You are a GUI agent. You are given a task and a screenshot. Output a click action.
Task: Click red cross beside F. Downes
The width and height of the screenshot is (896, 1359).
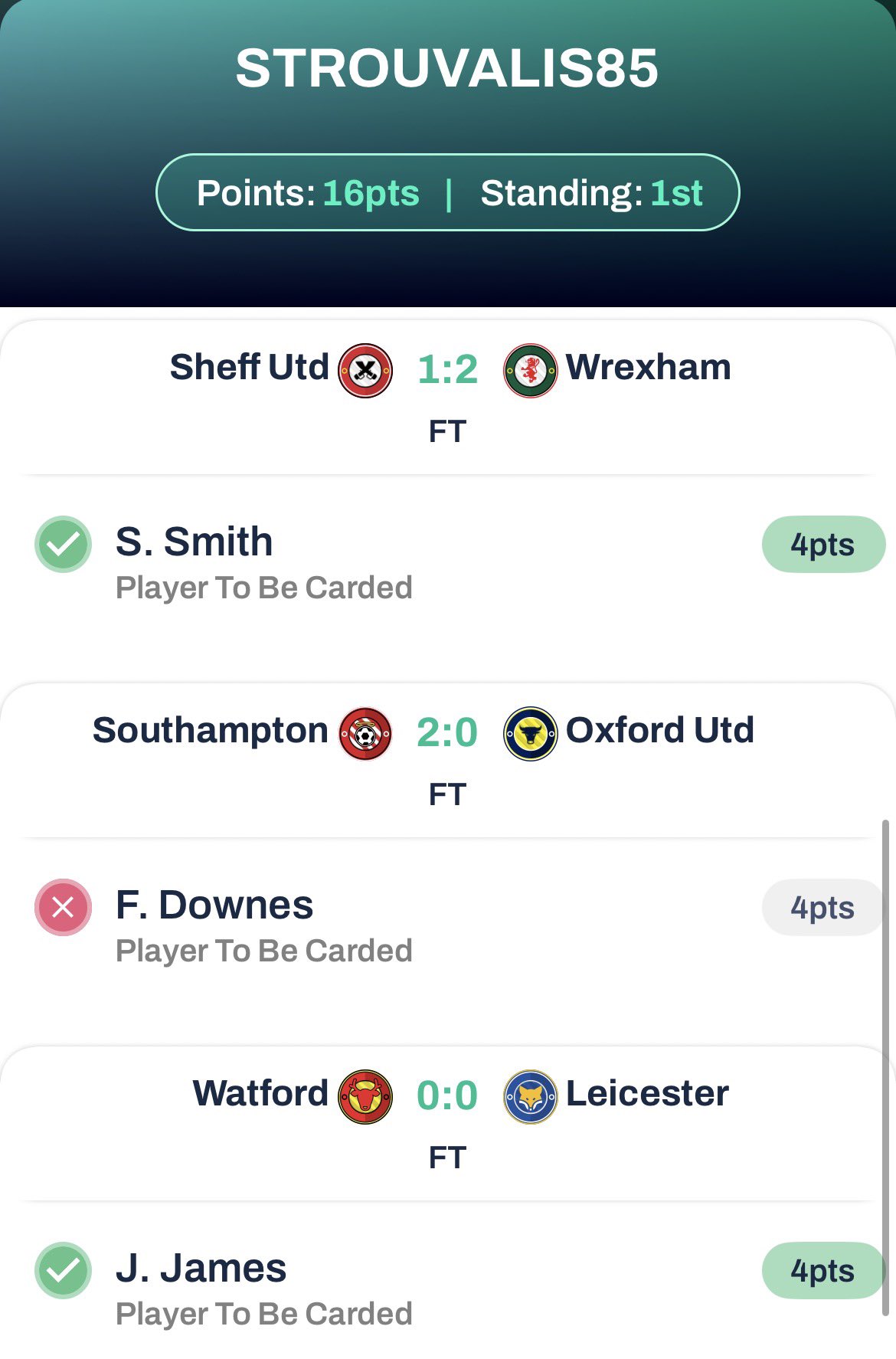click(x=63, y=908)
